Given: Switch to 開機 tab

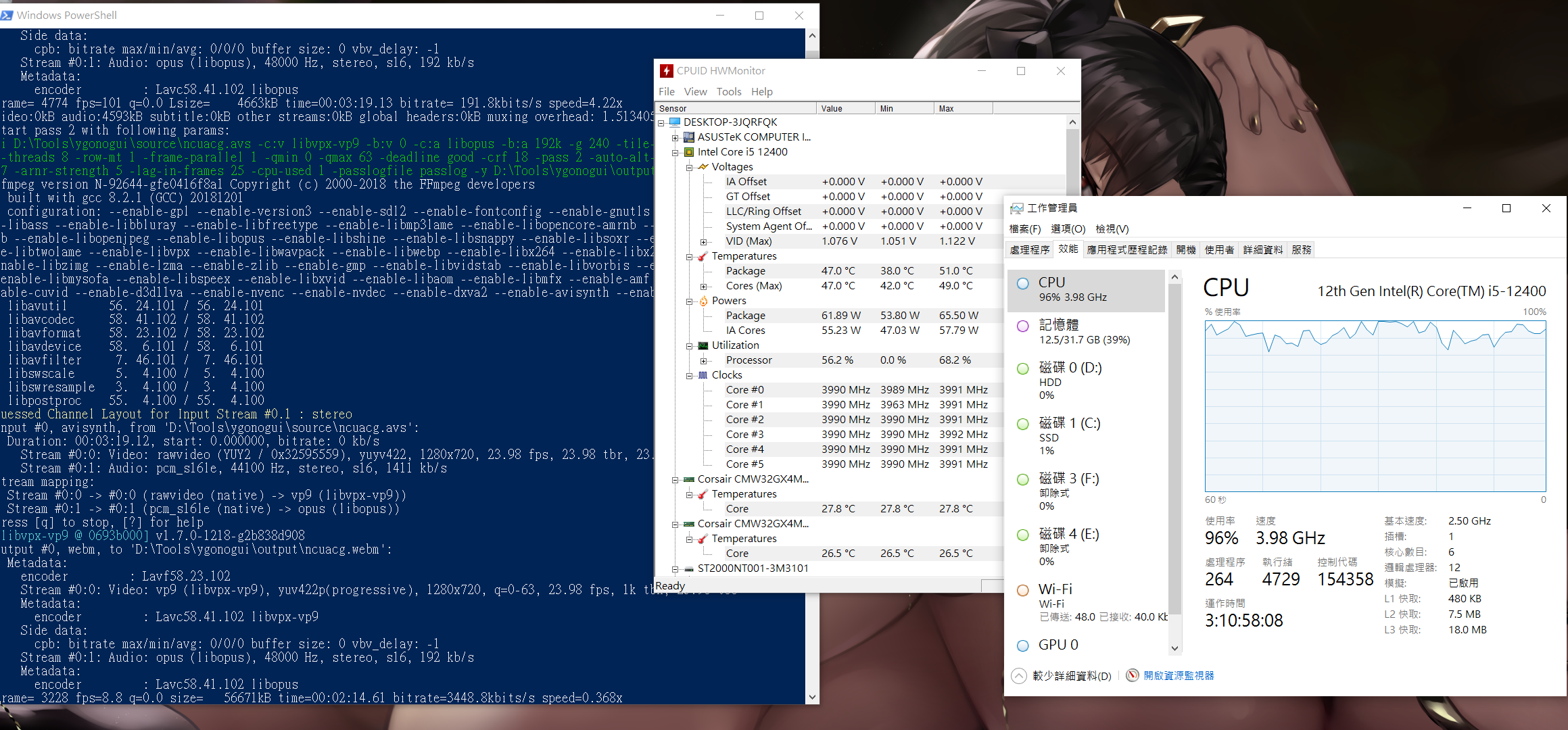Looking at the screenshot, I should [x=1186, y=249].
